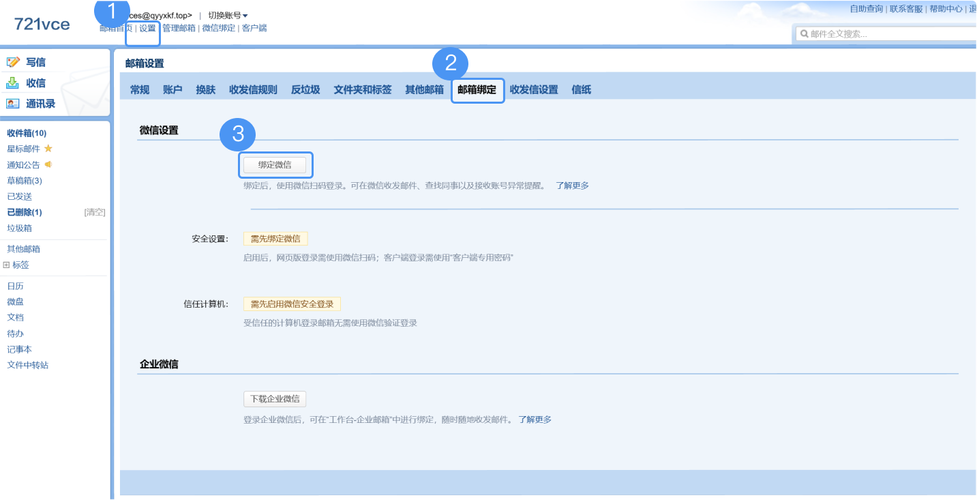Image resolution: width=977 pixels, height=500 pixels.
Task: Select the 收发信设置 tab
Action: [x=534, y=90]
